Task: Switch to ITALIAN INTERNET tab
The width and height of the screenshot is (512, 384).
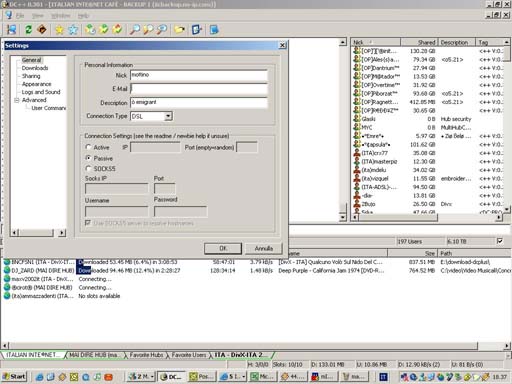Action: click(x=32, y=355)
